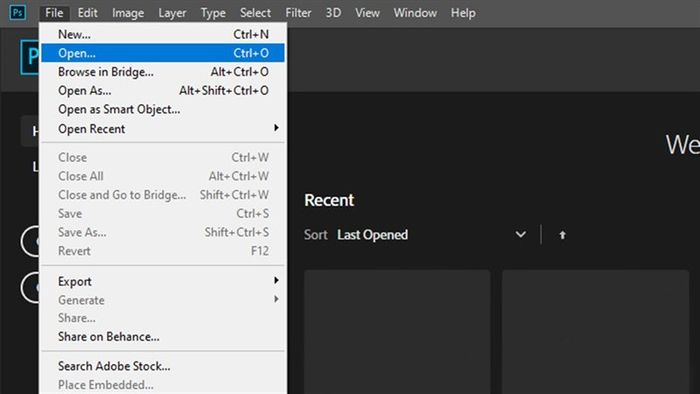This screenshot has height=394, width=700.
Task: Select the Open As... menu entry
Action: [x=163, y=91]
